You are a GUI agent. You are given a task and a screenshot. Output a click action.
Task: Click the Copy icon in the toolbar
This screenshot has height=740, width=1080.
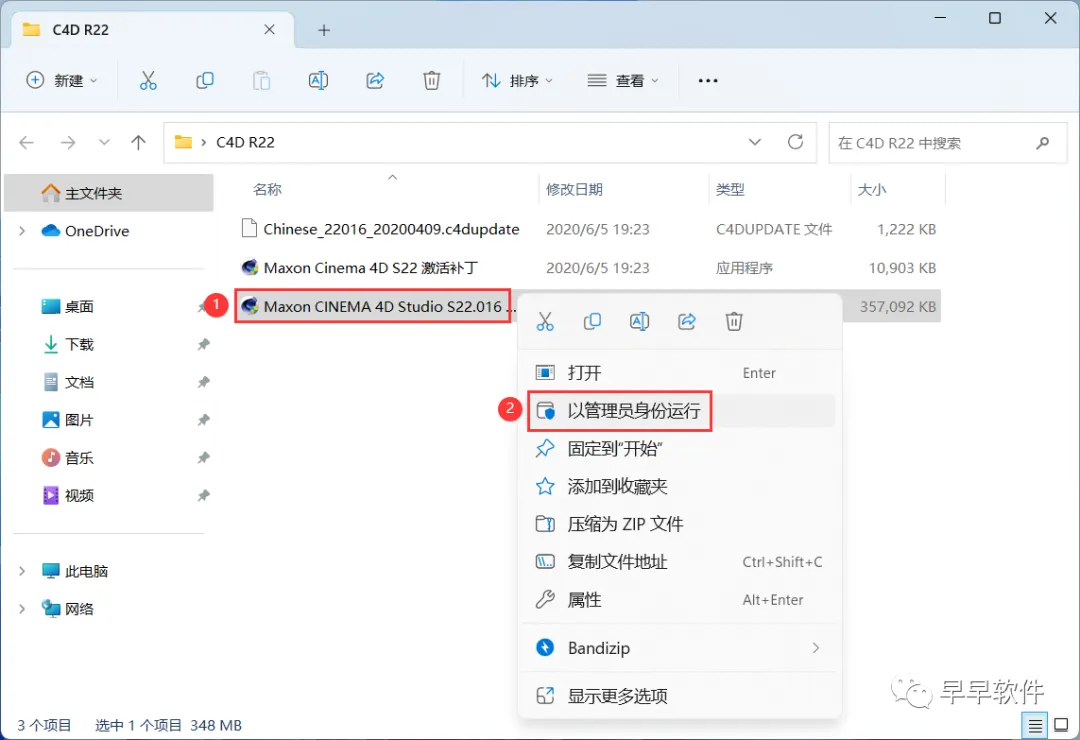coord(205,81)
